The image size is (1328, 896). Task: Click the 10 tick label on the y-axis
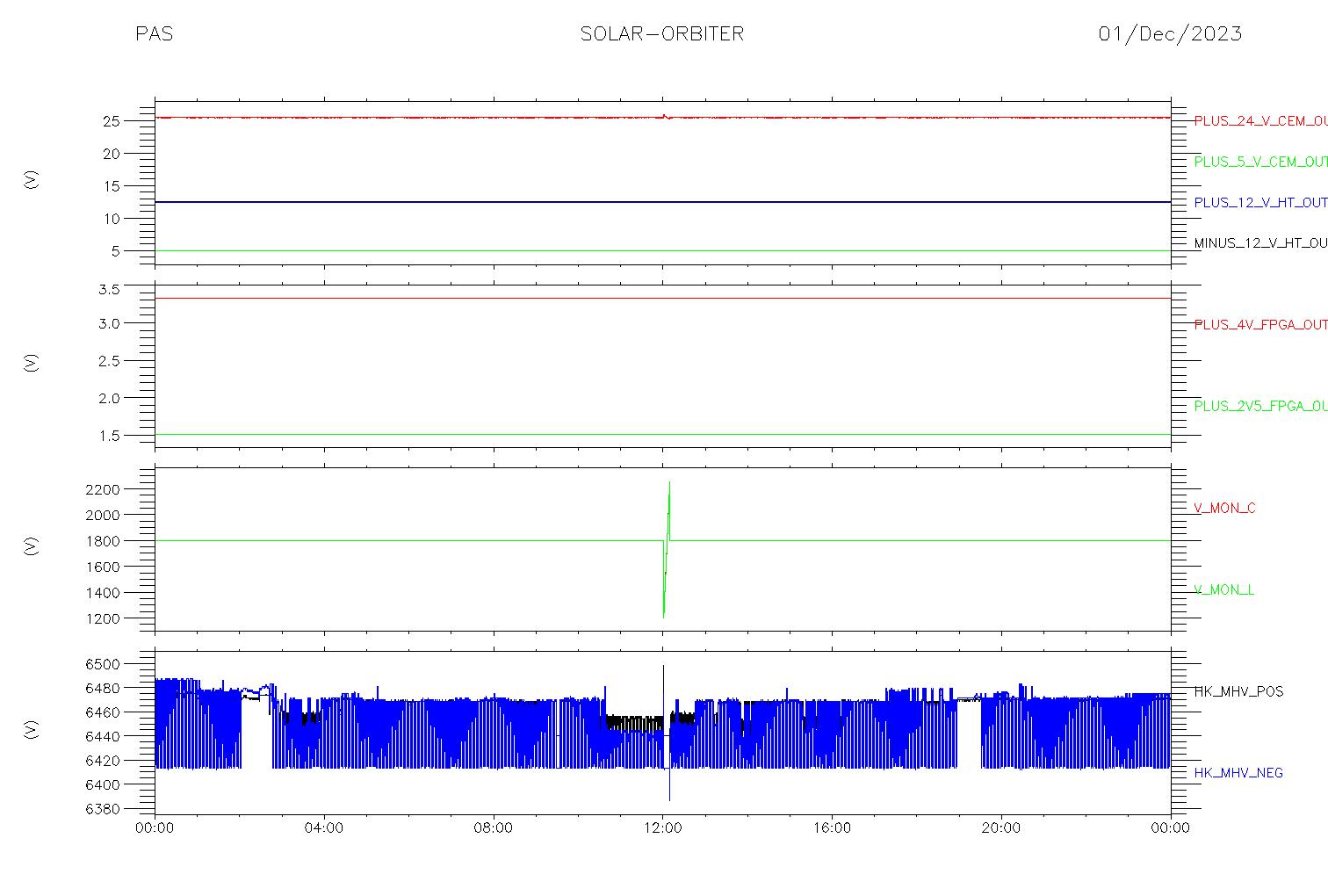click(x=111, y=219)
